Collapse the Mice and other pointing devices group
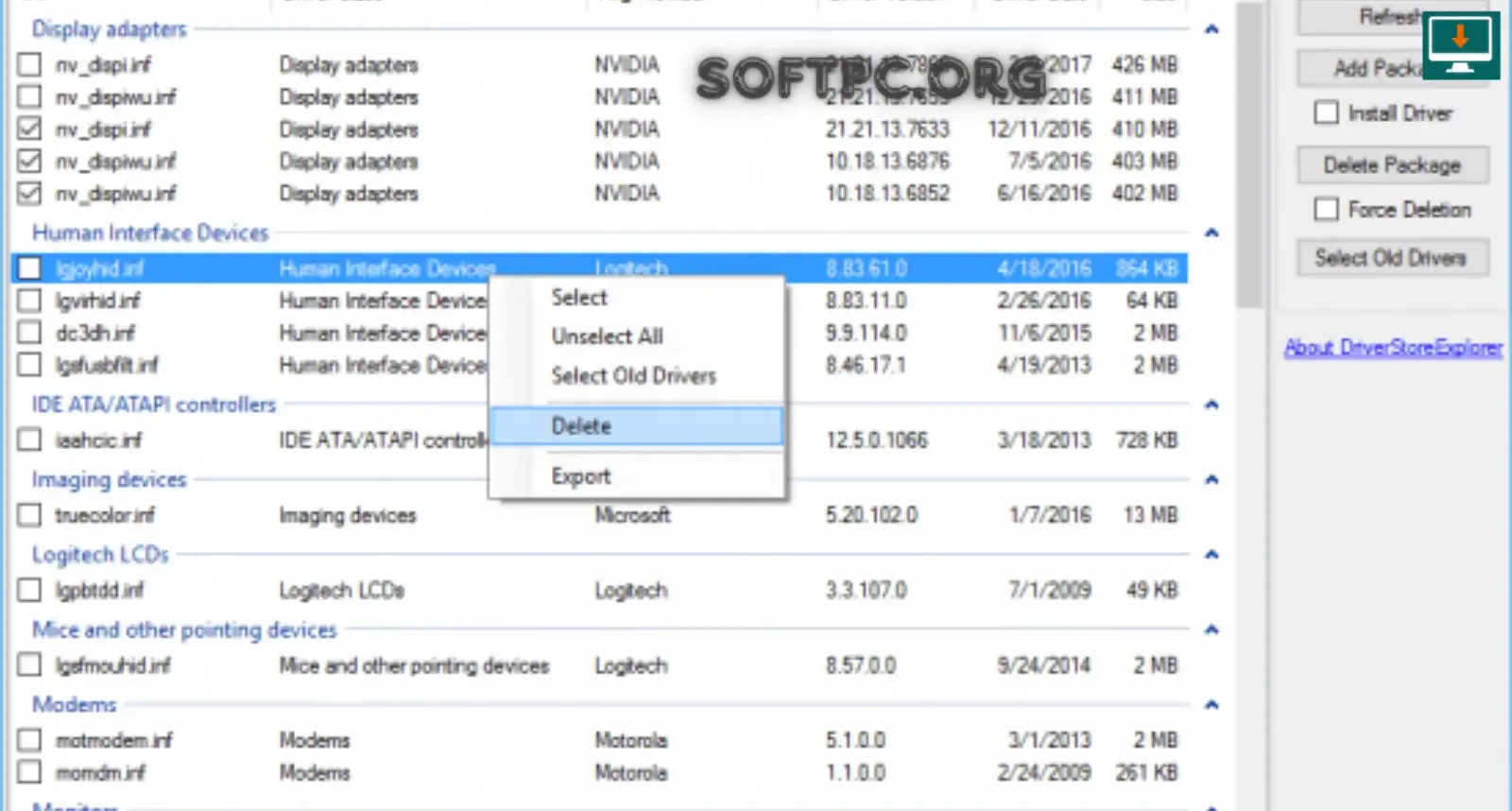The width and height of the screenshot is (1512, 811). click(1211, 630)
